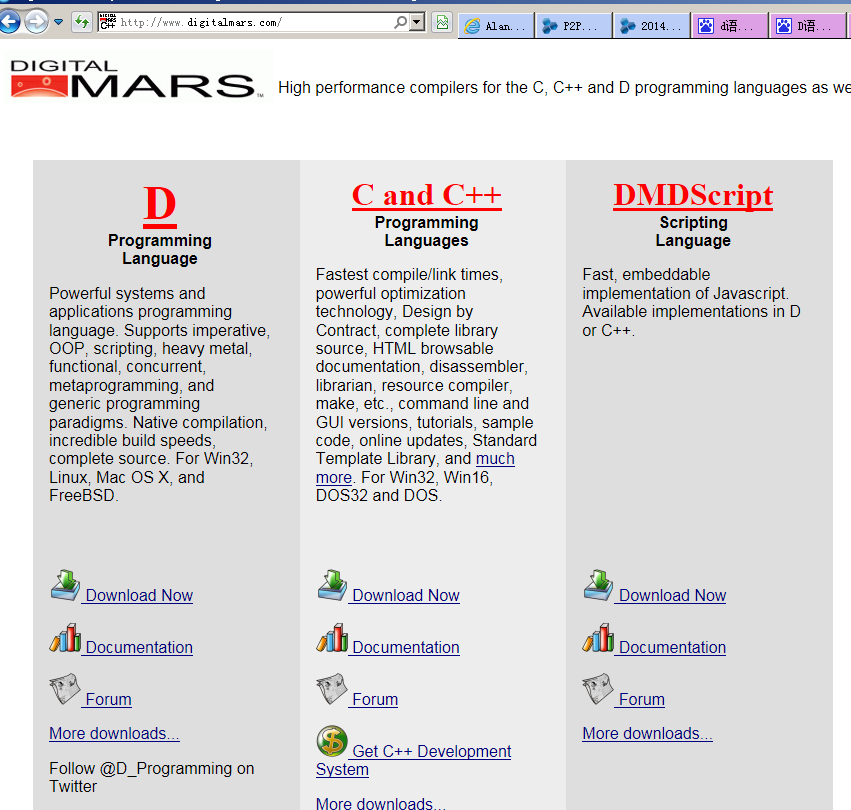Viewport: 851px width, 810px height.
Task: Open 'Documentation' in DMDScript column
Action: pos(672,648)
